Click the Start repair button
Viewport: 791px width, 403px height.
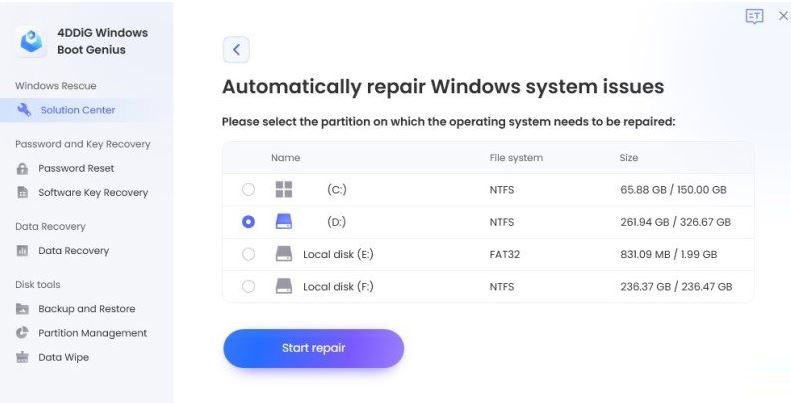click(313, 348)
